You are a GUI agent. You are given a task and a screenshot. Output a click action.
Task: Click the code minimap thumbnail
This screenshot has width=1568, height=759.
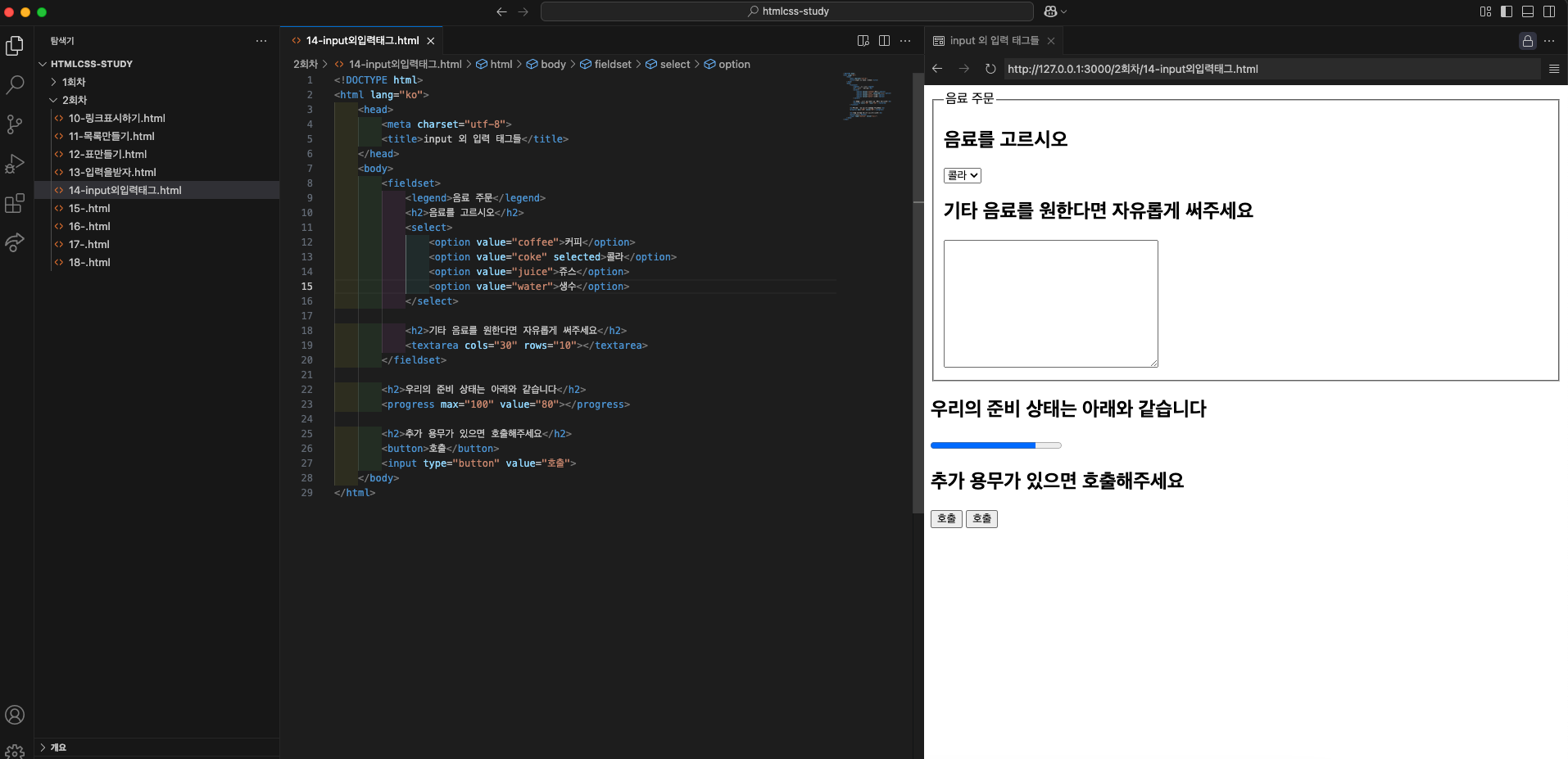[867, 97]
